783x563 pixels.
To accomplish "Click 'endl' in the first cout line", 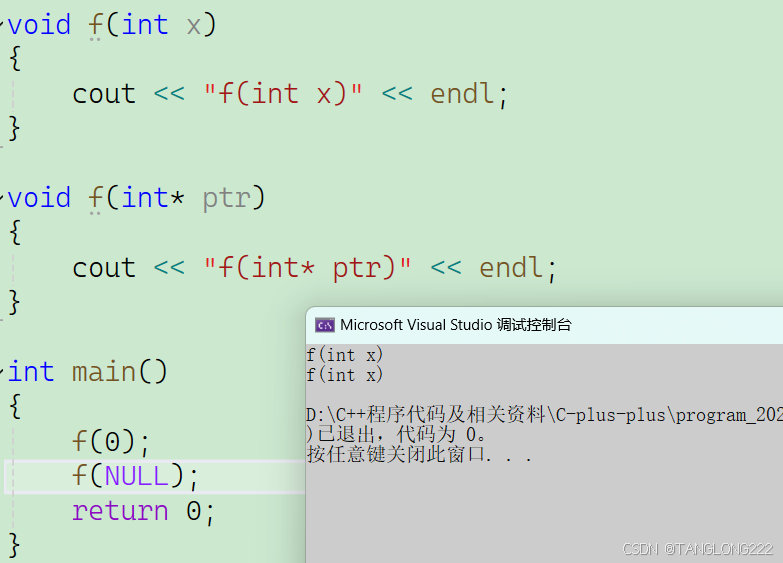I will click(462, 93).
